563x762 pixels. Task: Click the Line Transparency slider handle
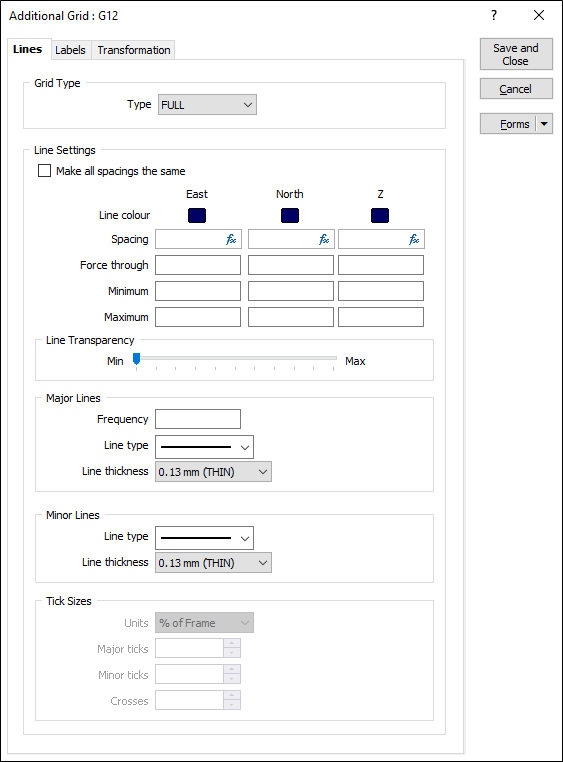coord(136,359)
